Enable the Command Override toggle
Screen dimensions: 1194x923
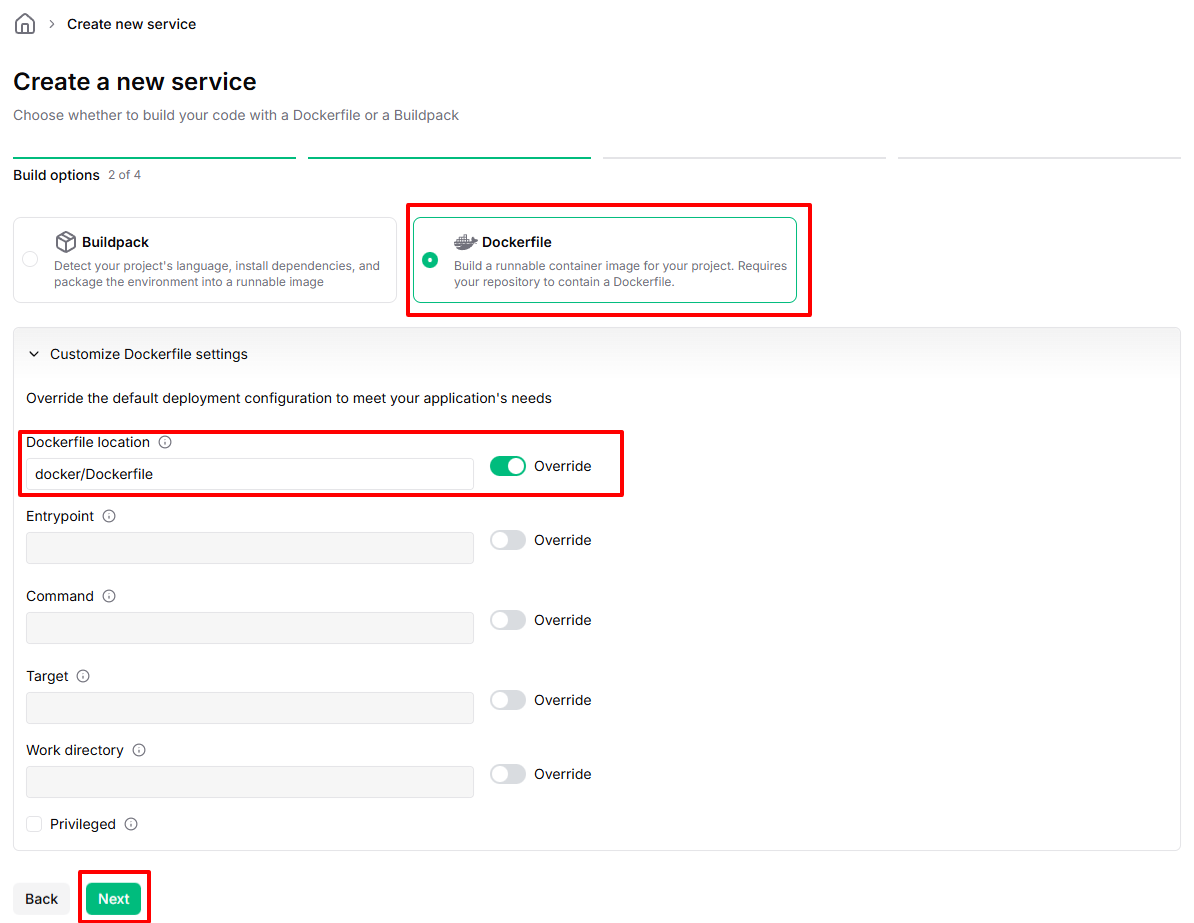click(x=507, y=620)
